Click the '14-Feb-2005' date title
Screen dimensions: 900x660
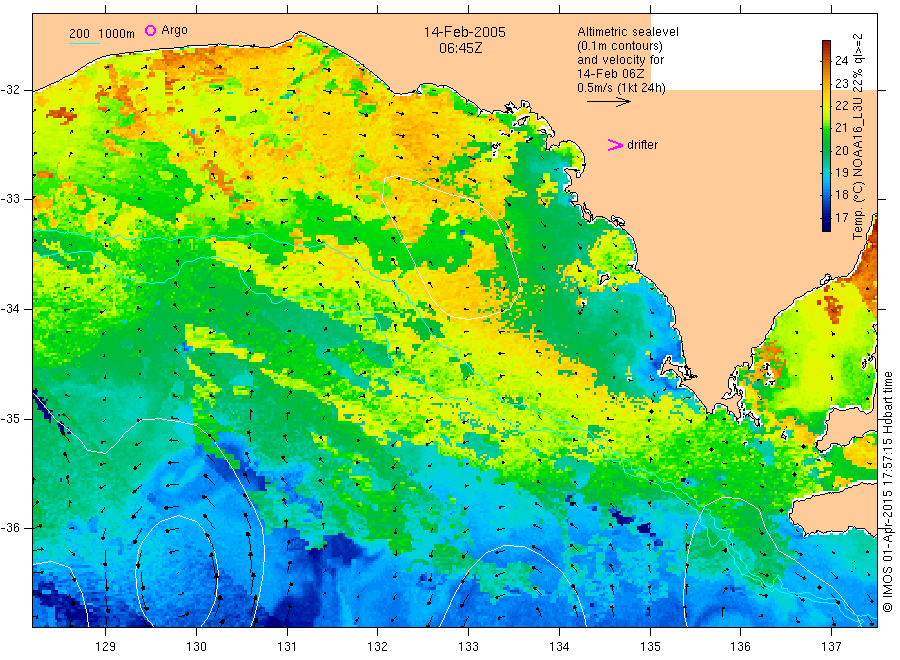pos(465,32)
